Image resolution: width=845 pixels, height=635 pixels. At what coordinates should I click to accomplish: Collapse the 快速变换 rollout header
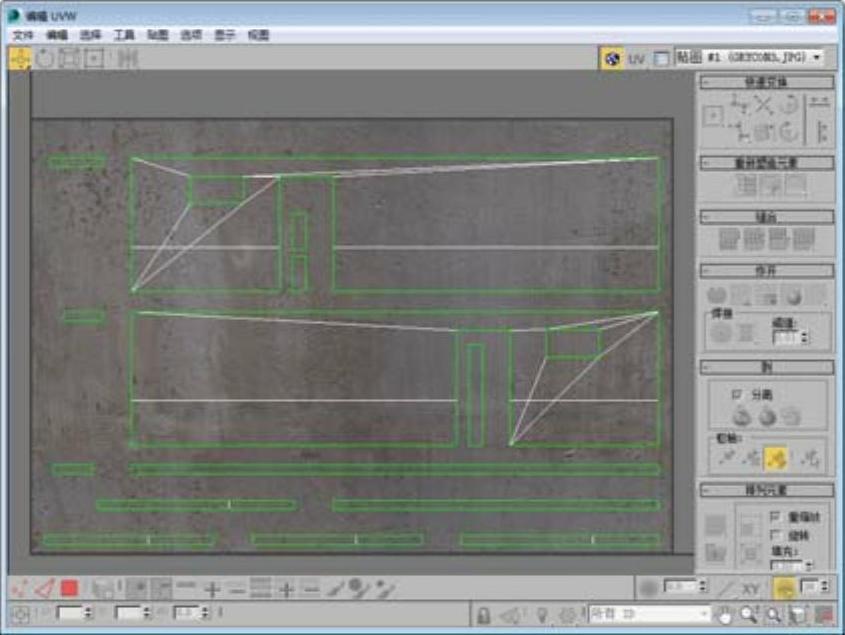tap(767, 82)
